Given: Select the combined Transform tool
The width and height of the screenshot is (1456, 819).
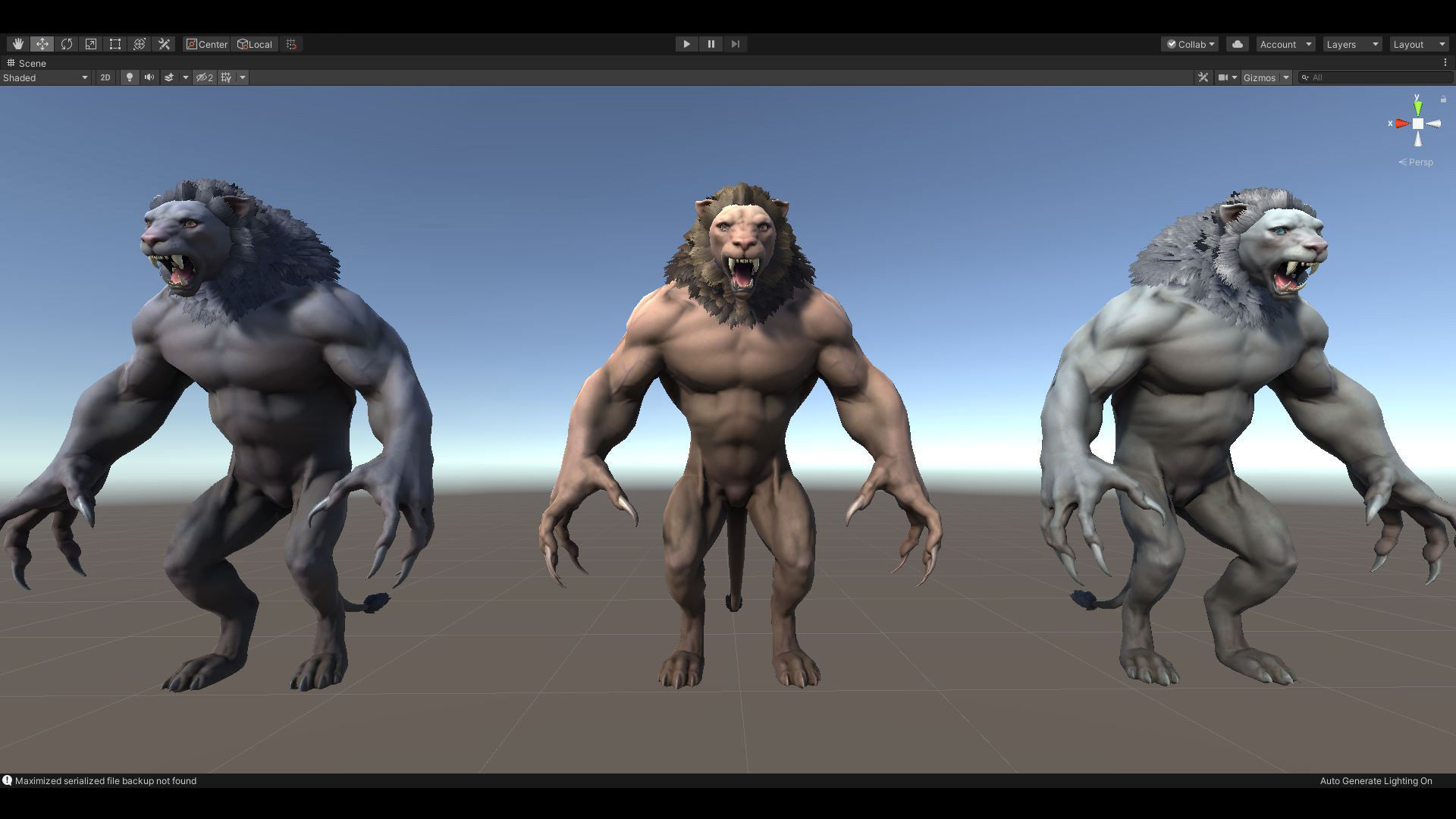Looking at the screenshot, I should click(140, 44).
